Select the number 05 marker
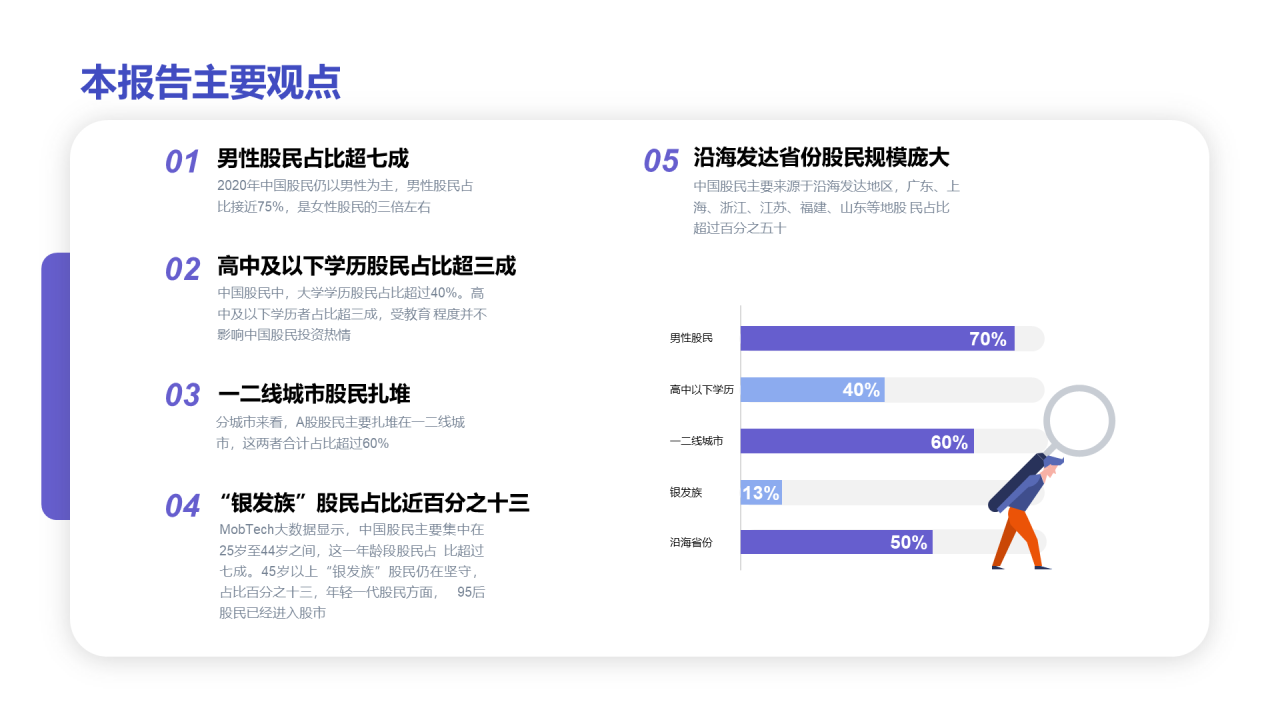Image resolution: width=1280 pixels, height=720 pixels. 661,161
